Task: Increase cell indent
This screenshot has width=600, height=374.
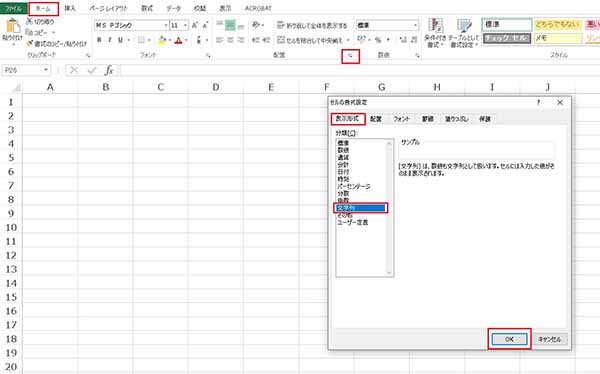Action: [x=266, y=40]
